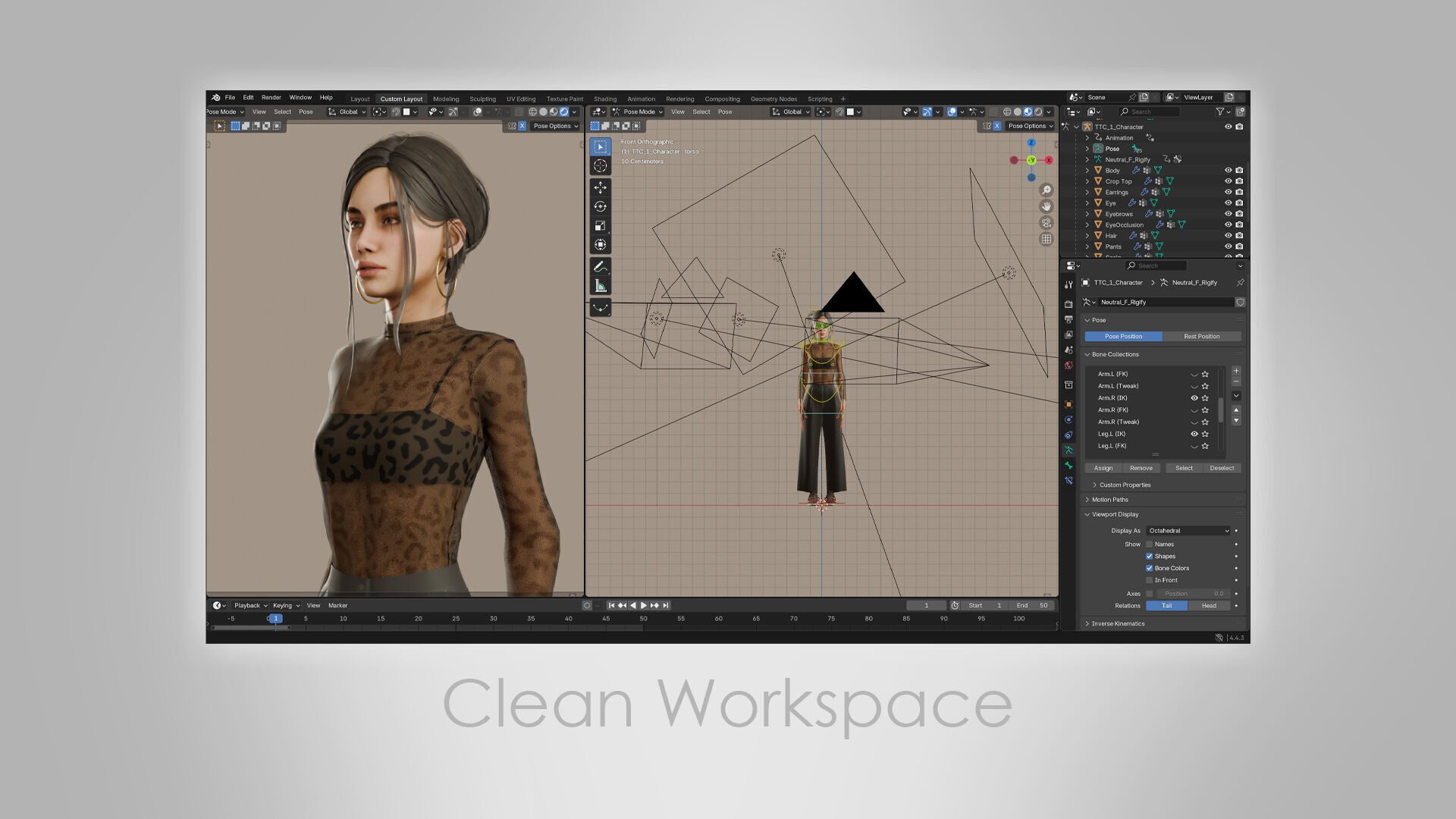
Task: Activate the Transform tool
Action: [x=600, y=244]
